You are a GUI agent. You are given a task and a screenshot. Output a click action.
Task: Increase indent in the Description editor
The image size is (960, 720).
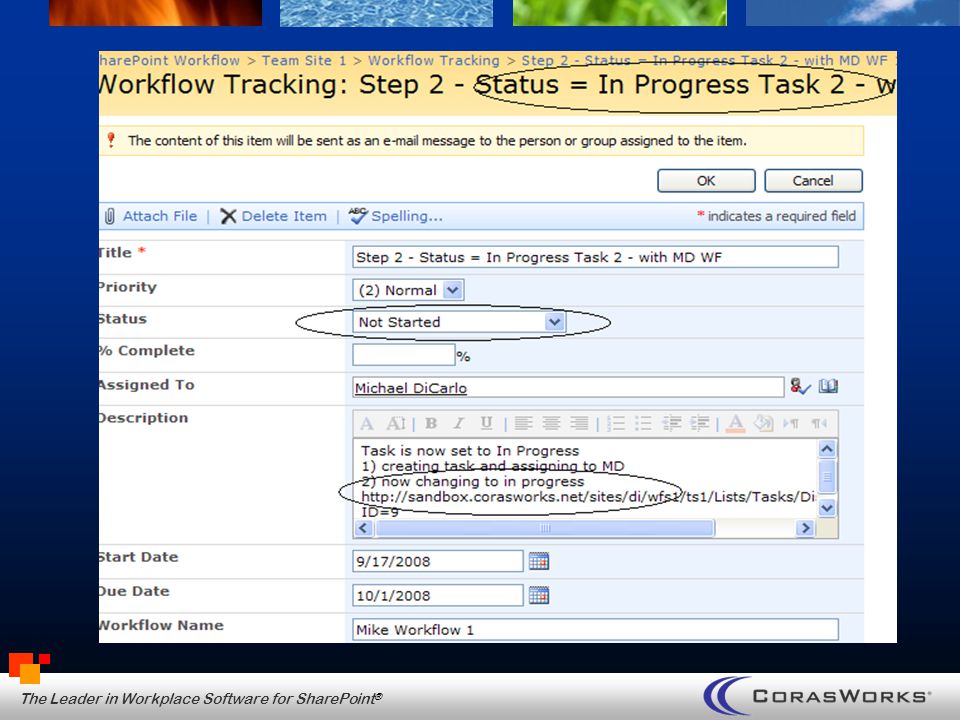(x=700, y=424)
